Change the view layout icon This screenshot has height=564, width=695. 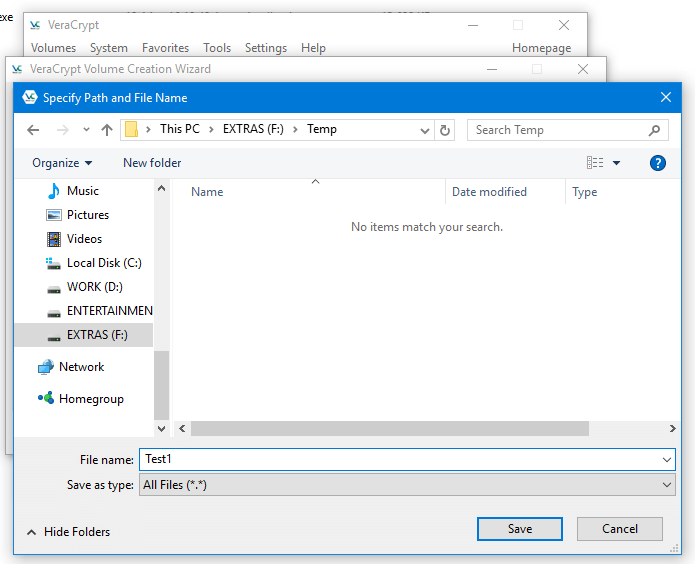point(595,163)
